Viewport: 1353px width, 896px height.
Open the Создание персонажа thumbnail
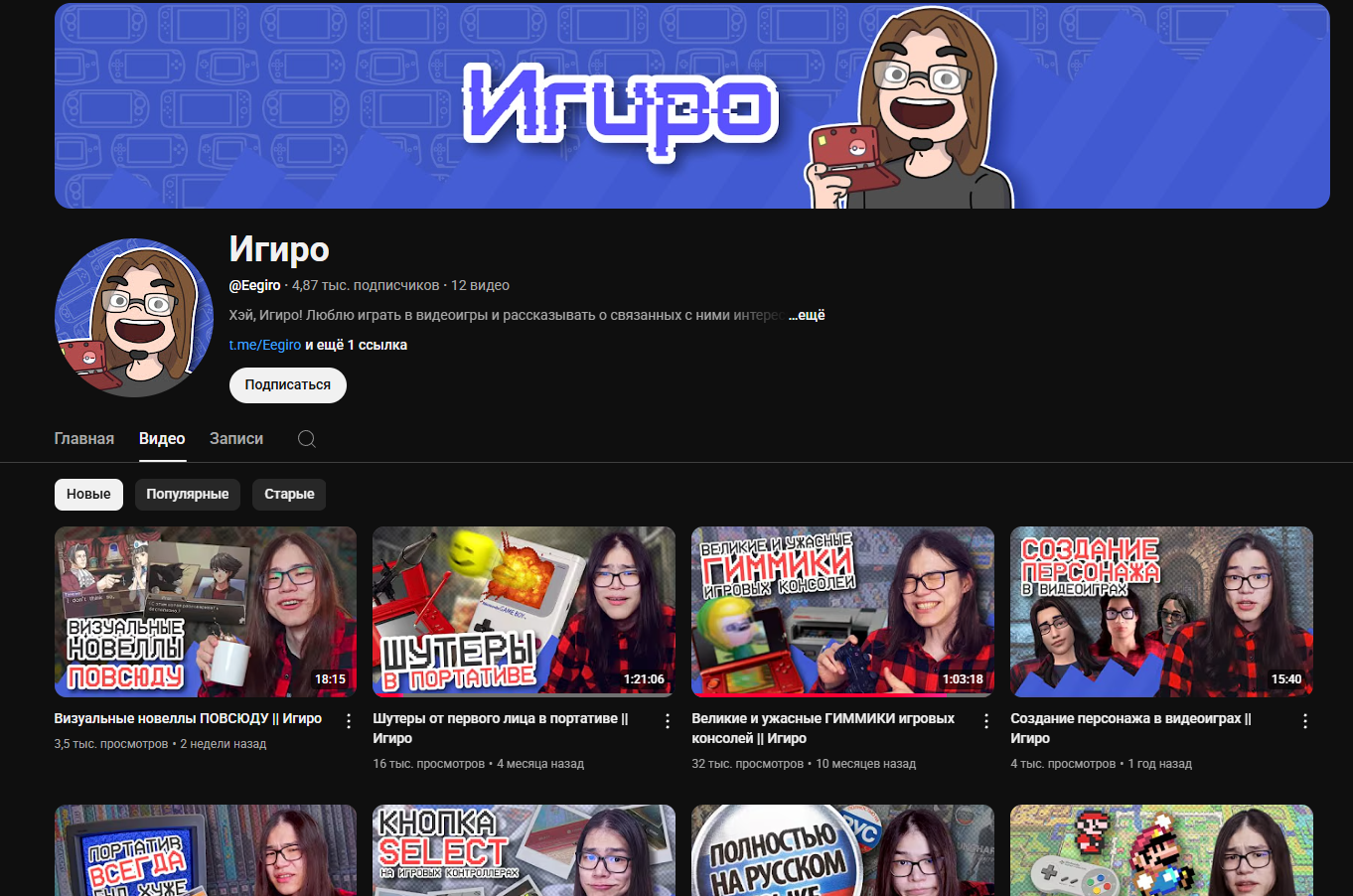pyautogui.click(x=1161, y=612)
